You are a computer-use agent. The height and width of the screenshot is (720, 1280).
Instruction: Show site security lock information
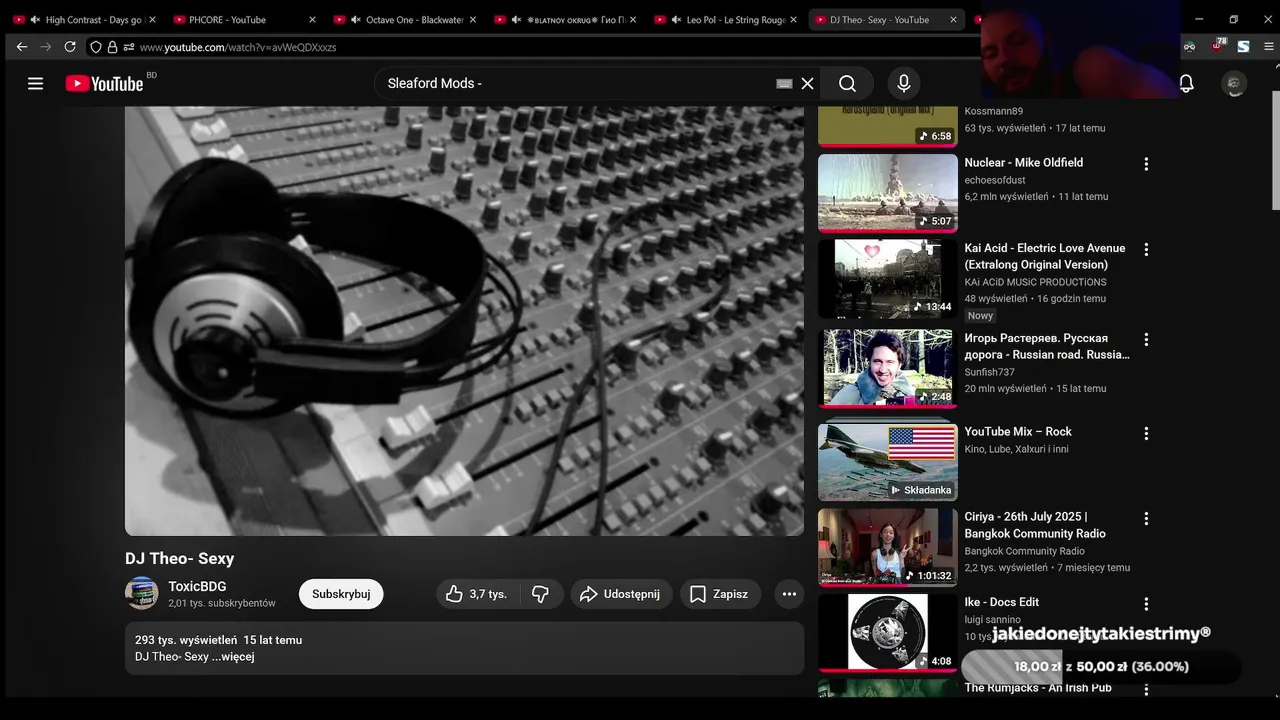pos(113,47)
